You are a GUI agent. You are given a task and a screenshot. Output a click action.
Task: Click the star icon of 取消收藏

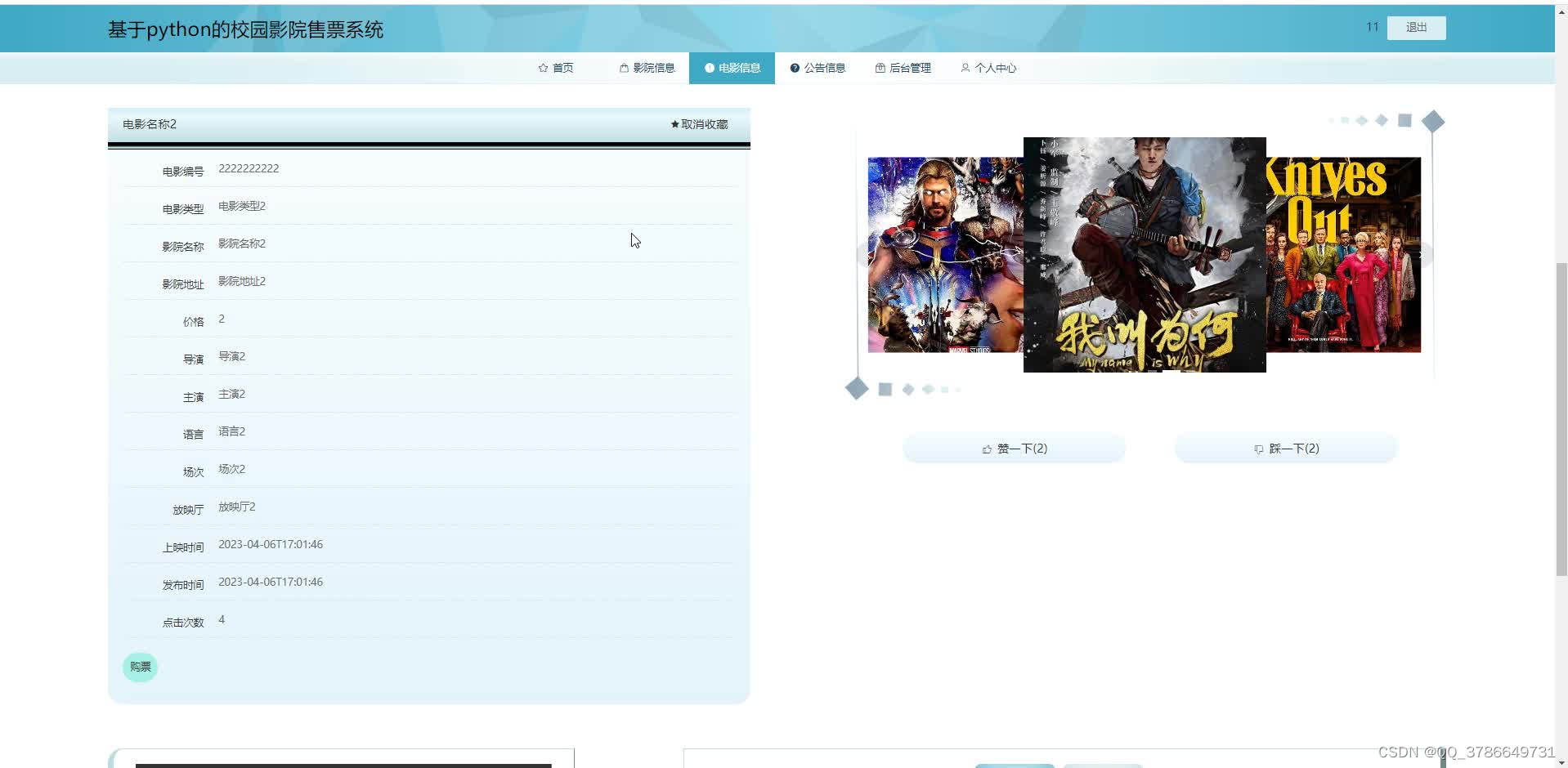(x=674, y=124)
